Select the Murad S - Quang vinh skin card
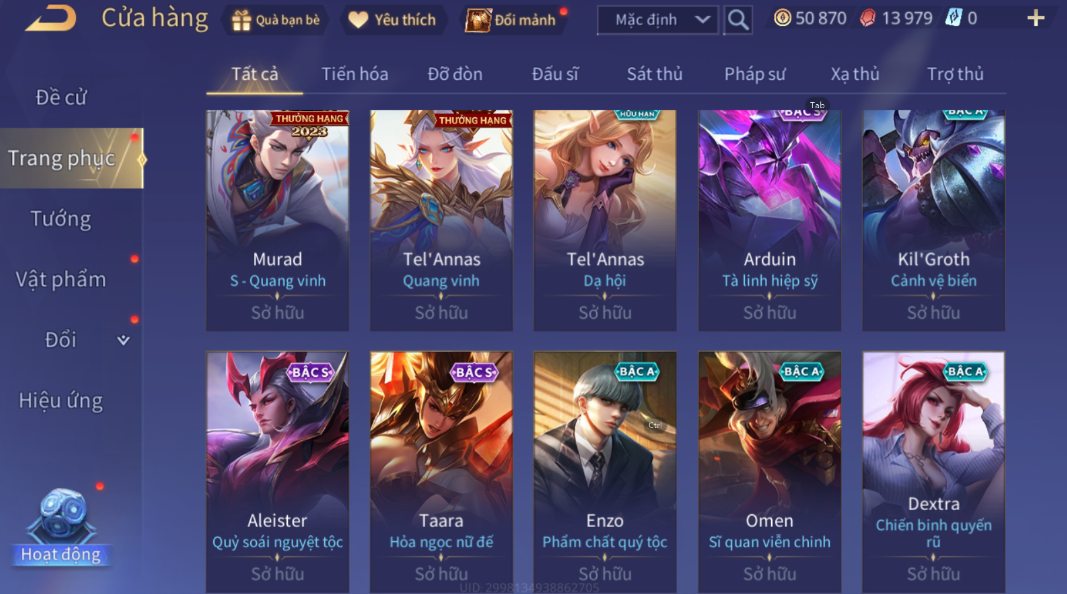This screenshot has width=1067, height=594. click(278, 220)
